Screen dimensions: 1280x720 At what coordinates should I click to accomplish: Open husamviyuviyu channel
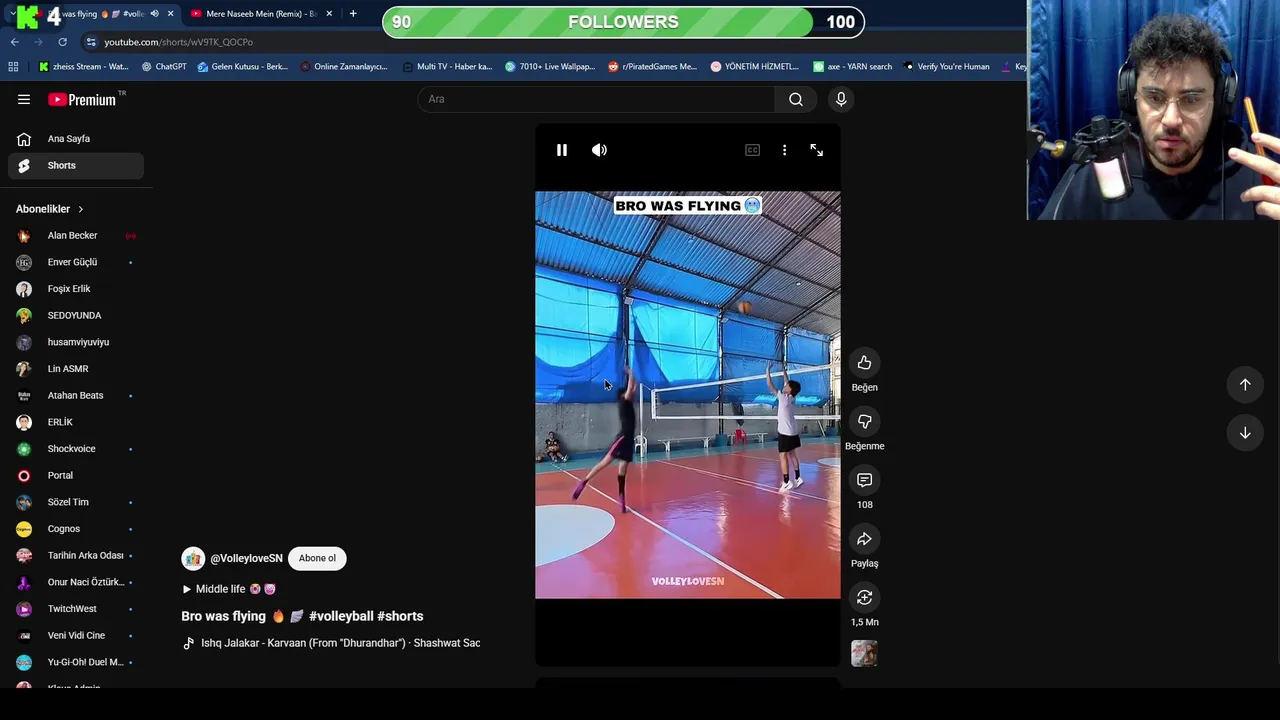tap(76, 342)
